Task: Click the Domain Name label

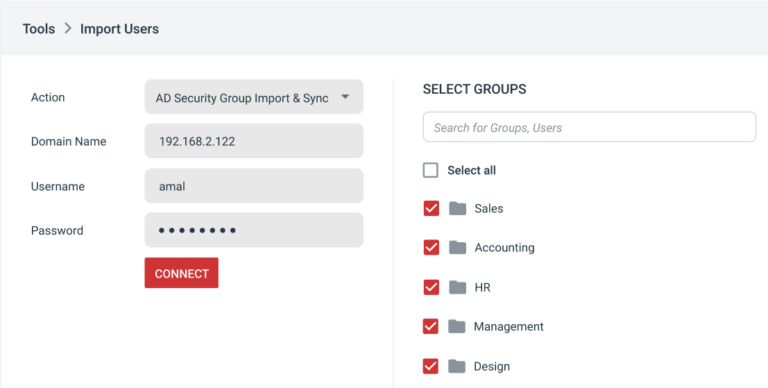Action: point(69,142)
